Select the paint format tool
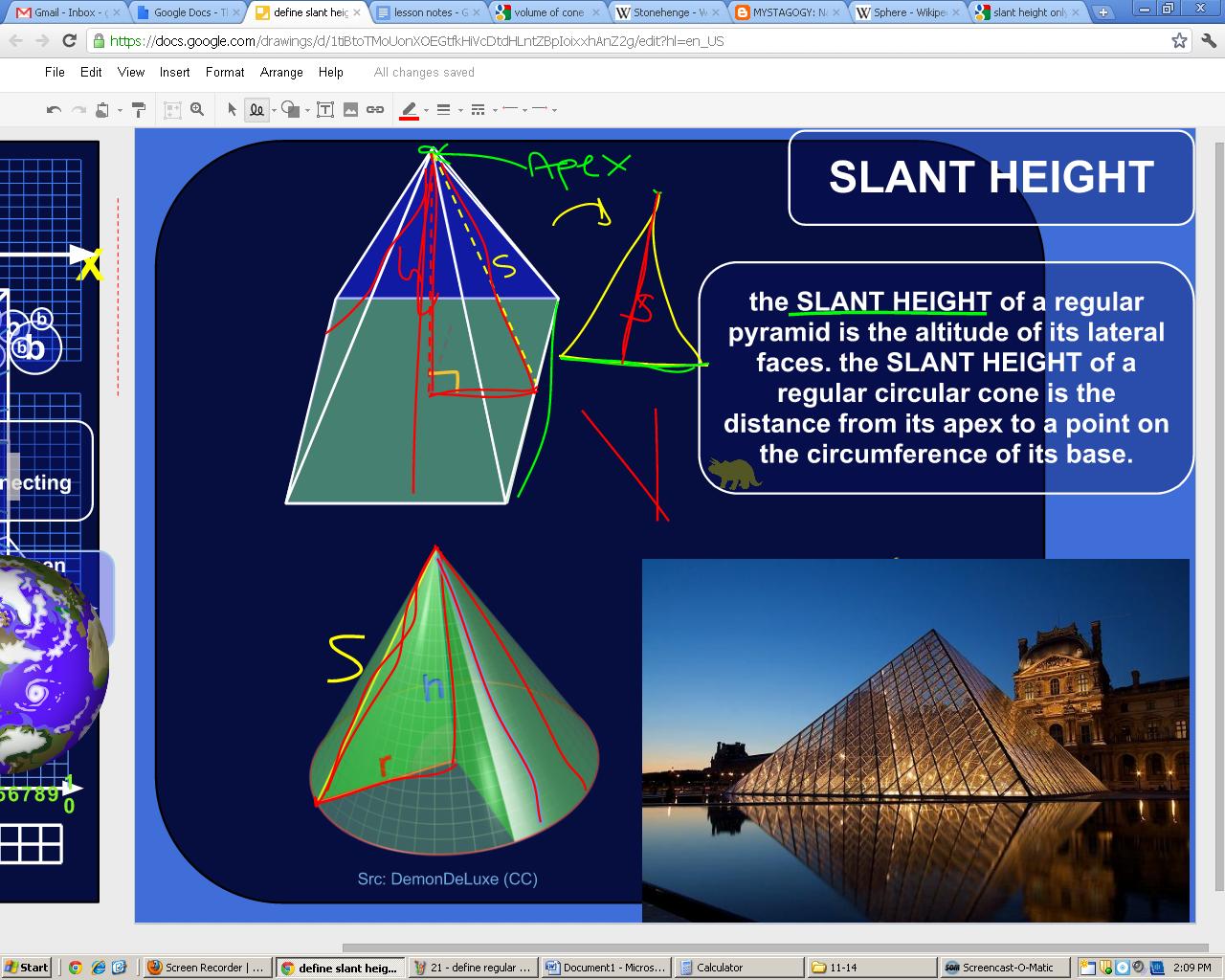 138,110
